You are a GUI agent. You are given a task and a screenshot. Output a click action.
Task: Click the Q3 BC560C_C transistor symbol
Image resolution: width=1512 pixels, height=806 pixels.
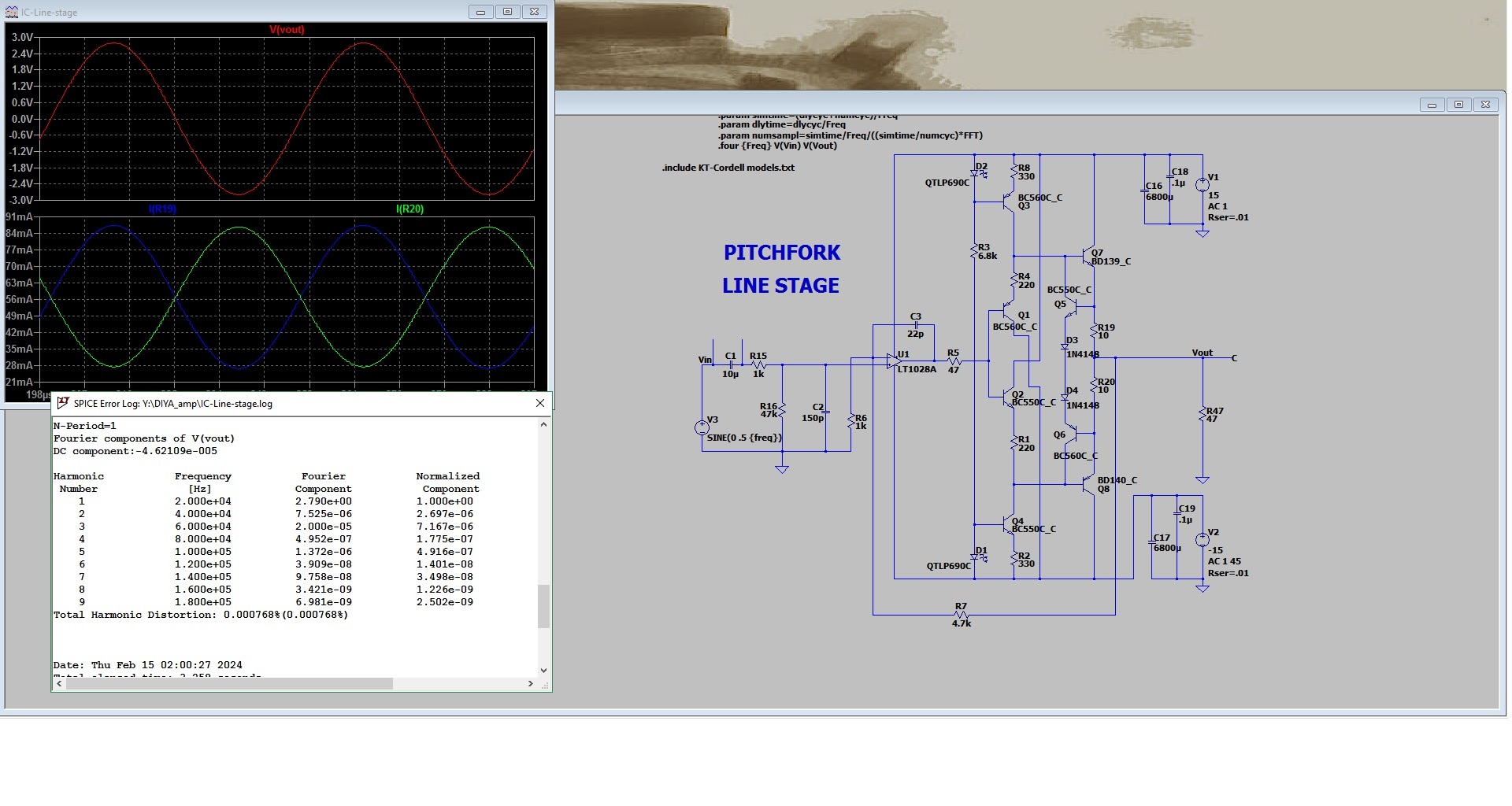pyautogui.click(x=1007, y=202)
